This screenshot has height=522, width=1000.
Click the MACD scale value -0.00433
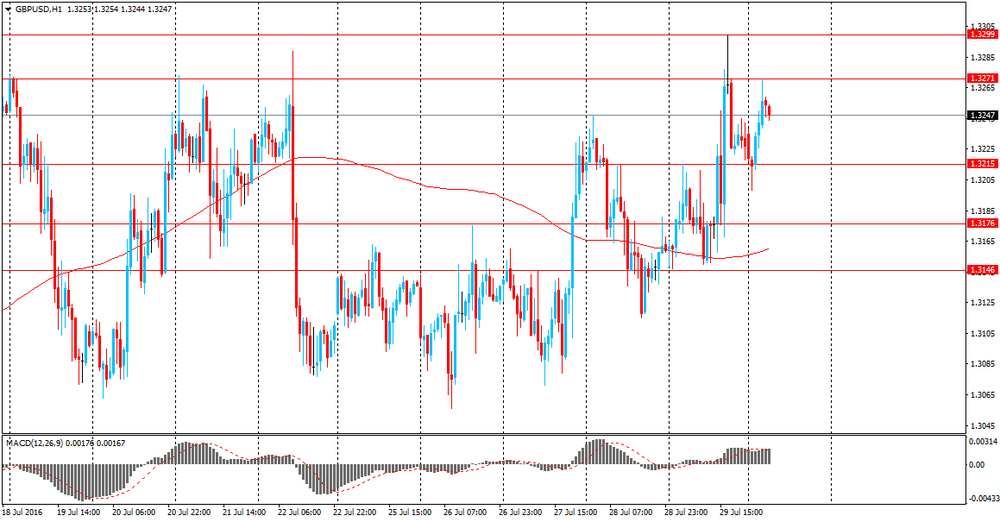tap(982, 497)
